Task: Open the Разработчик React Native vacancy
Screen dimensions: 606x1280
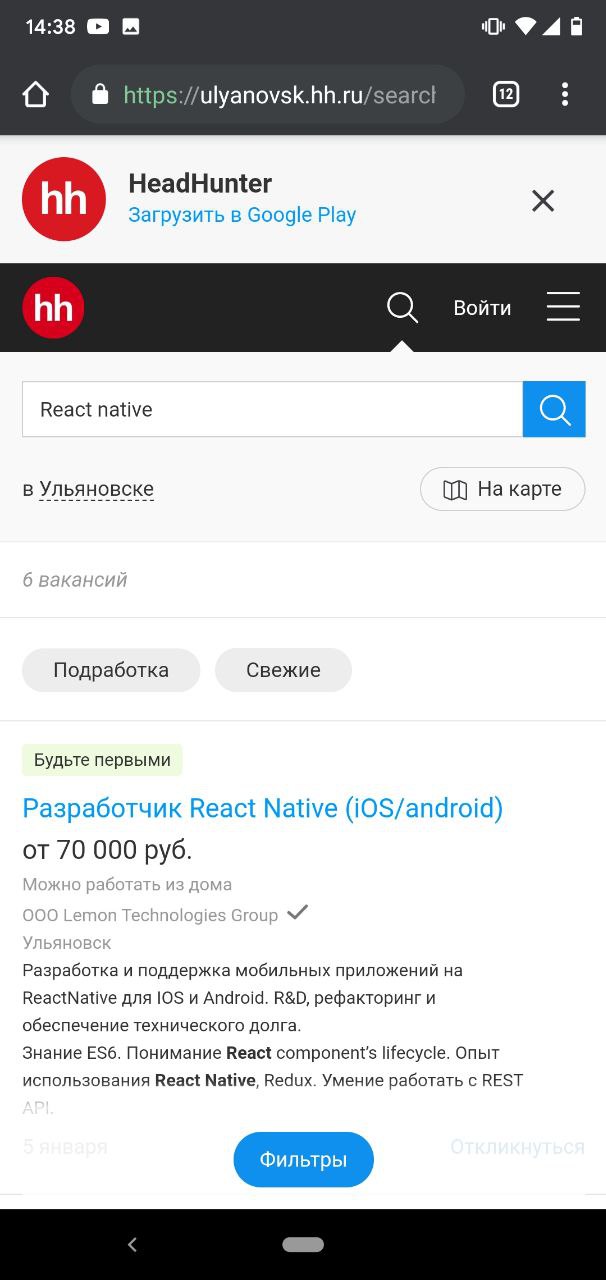Action: click(262, 808)
